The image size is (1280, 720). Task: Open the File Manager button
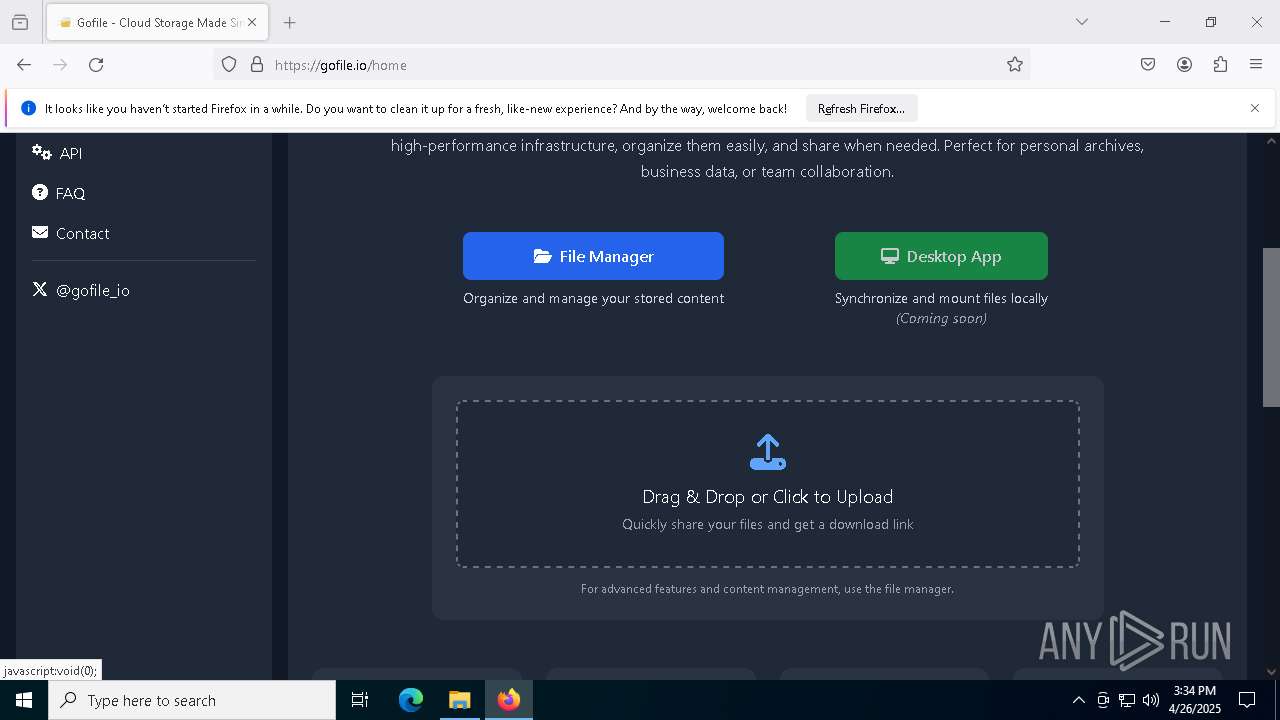(x=593, y=256)
